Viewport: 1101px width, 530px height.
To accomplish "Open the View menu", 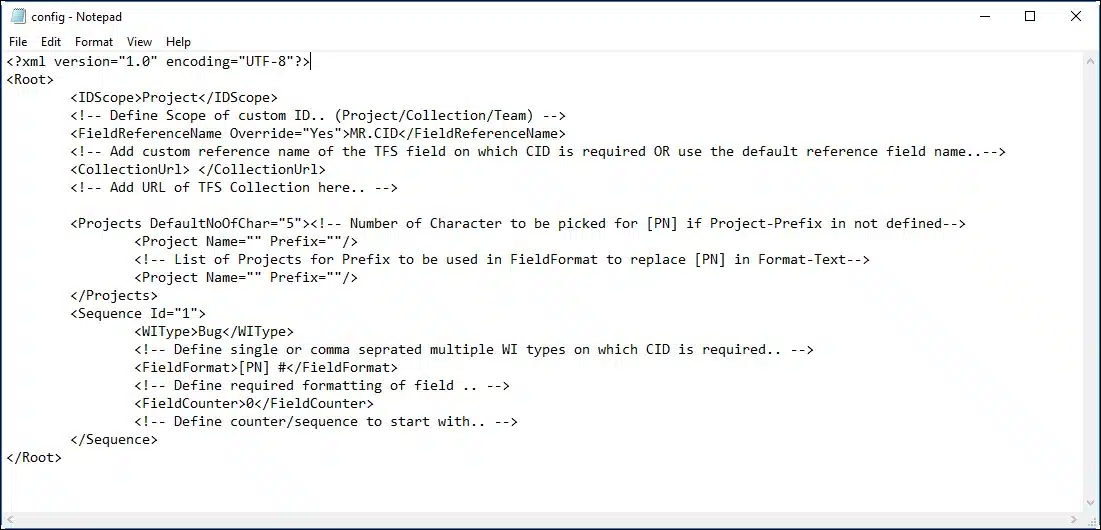I will coord(140,42).
